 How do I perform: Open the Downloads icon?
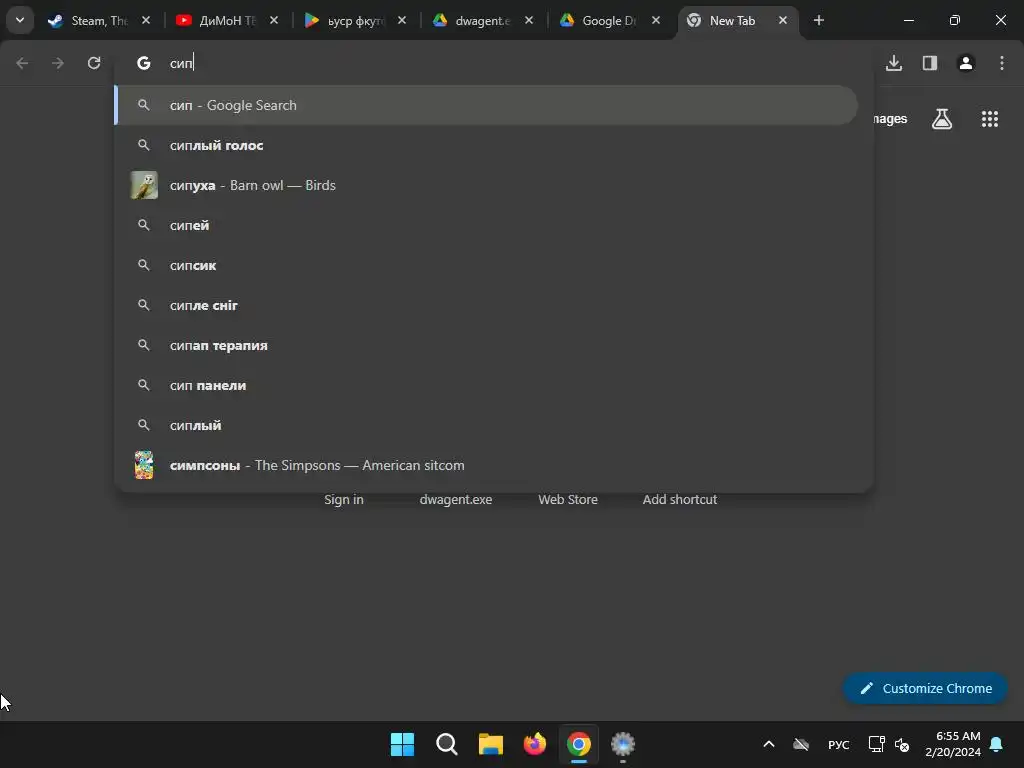coord(894,63)
